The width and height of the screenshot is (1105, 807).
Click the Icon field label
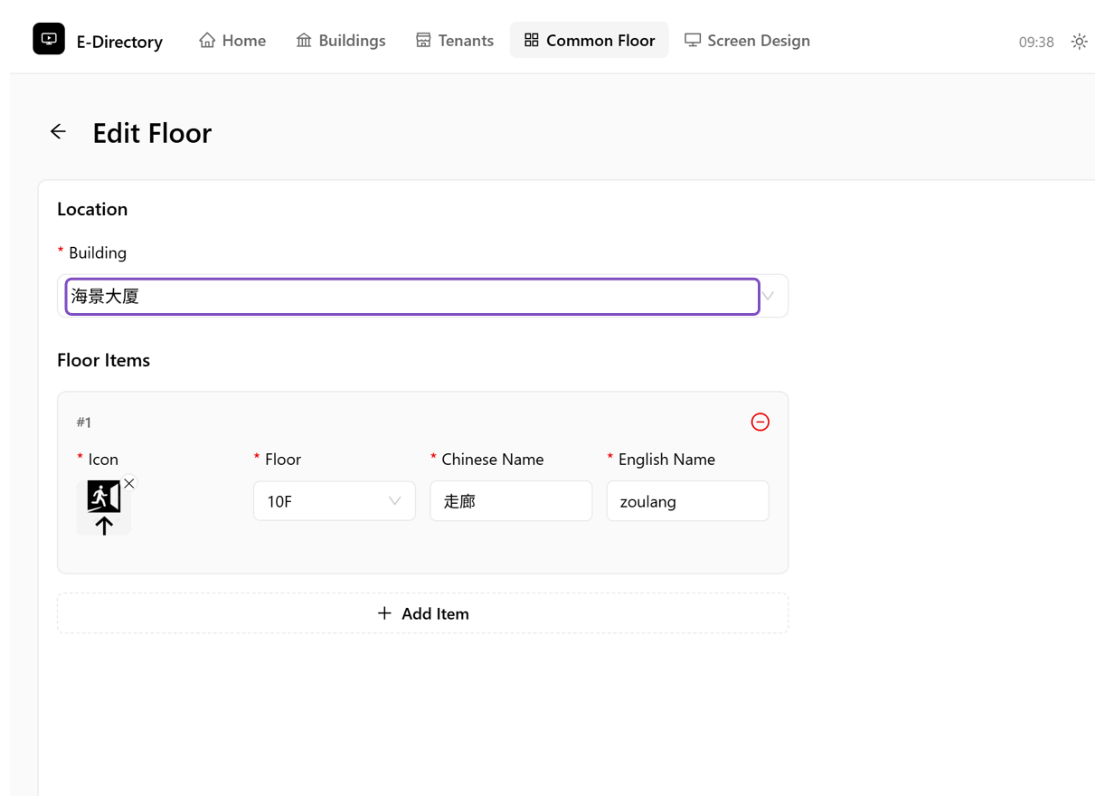click(x=103, y=460)
